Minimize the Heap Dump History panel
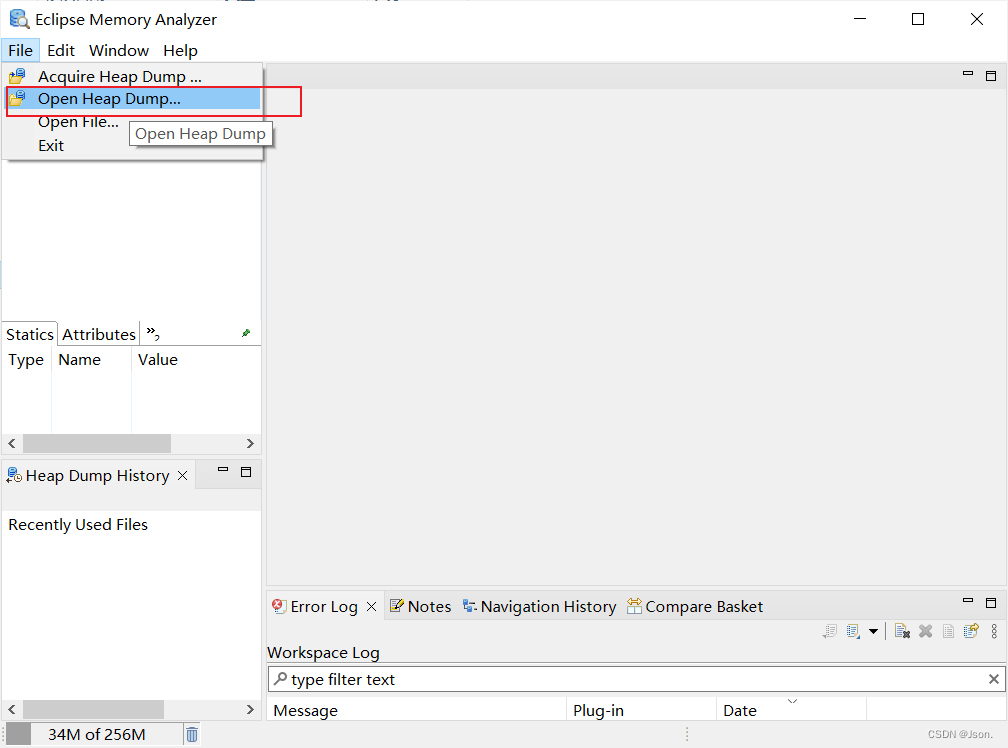Image resolution: width=1008 pixels, height=748 pixels. tap(223, 470)
